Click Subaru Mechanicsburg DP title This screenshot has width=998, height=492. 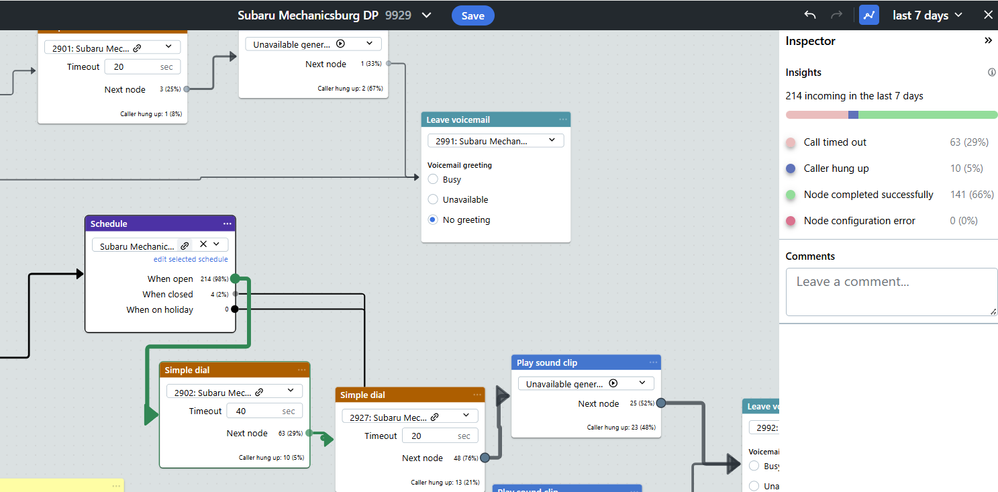[x=308, y=15]
